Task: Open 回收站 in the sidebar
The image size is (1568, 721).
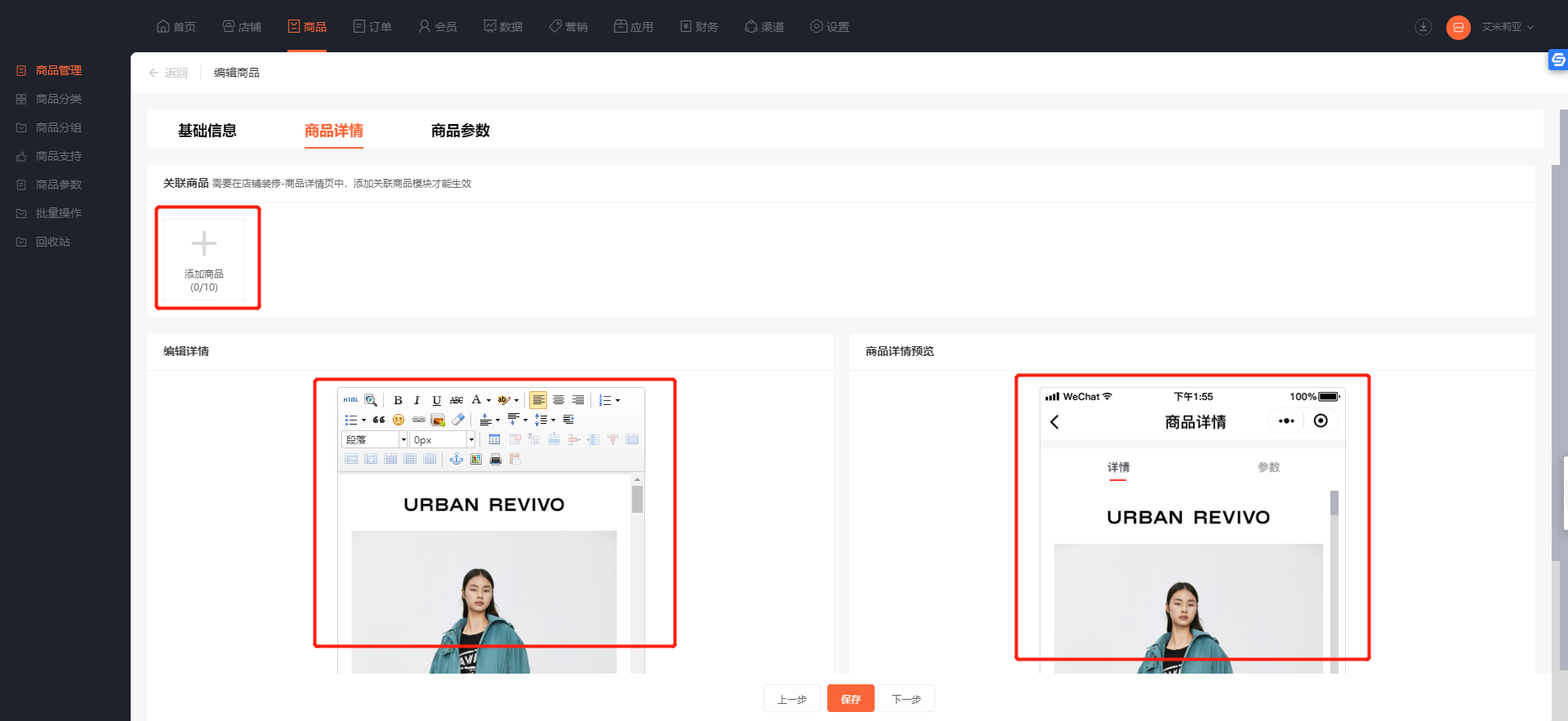Action: tap(52, 242)
